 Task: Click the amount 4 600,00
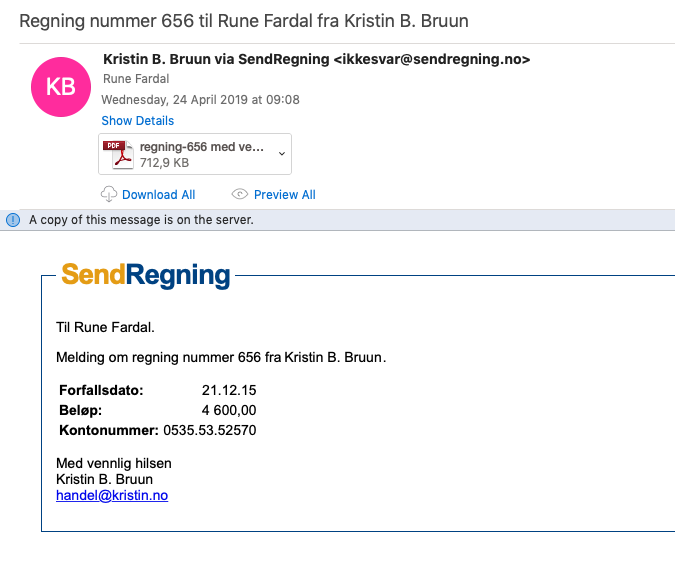(229, 410)
